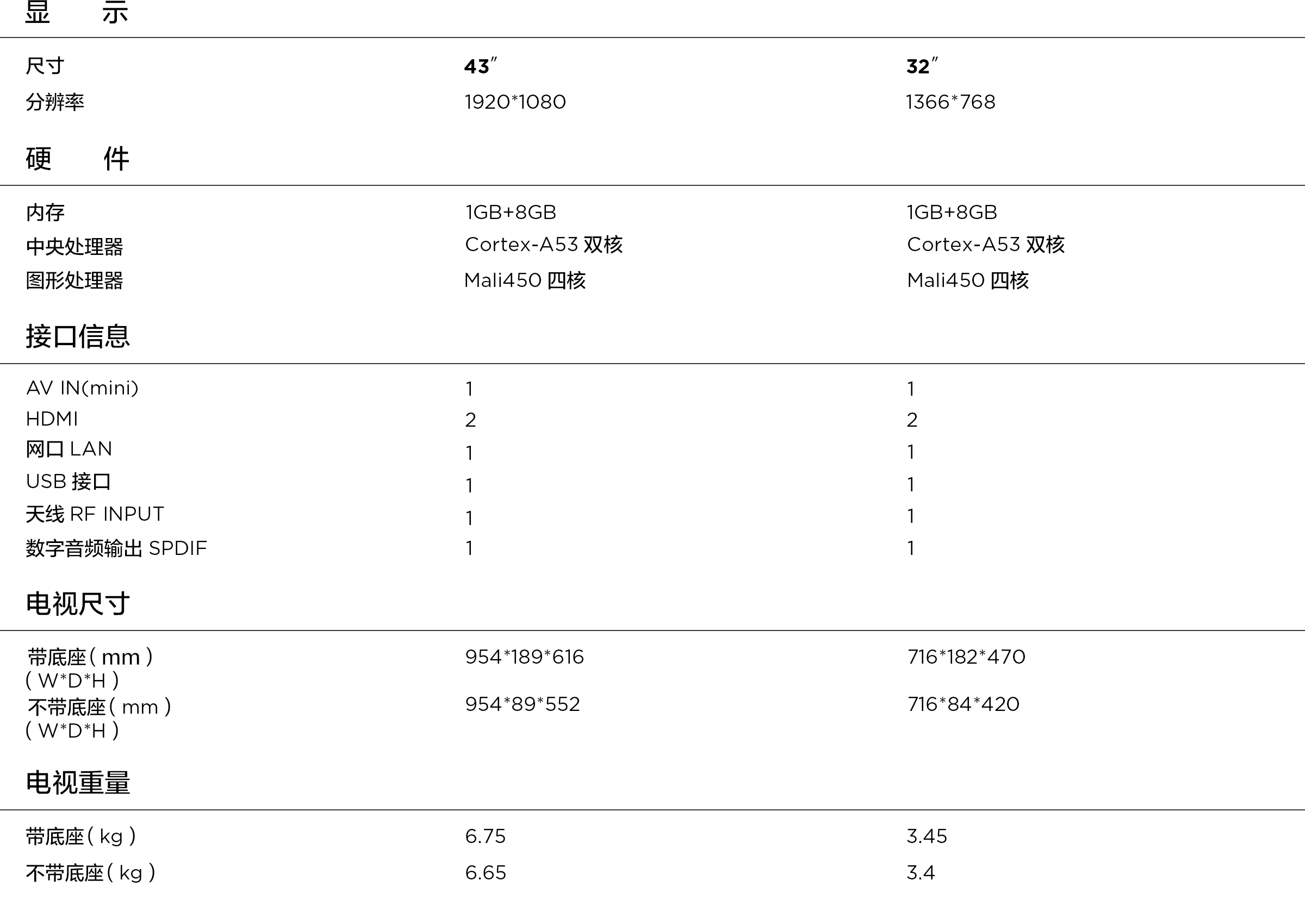The image size is (1305, 924).
Task: Select the 中央处理器 row label
Action: coord(74,246)
